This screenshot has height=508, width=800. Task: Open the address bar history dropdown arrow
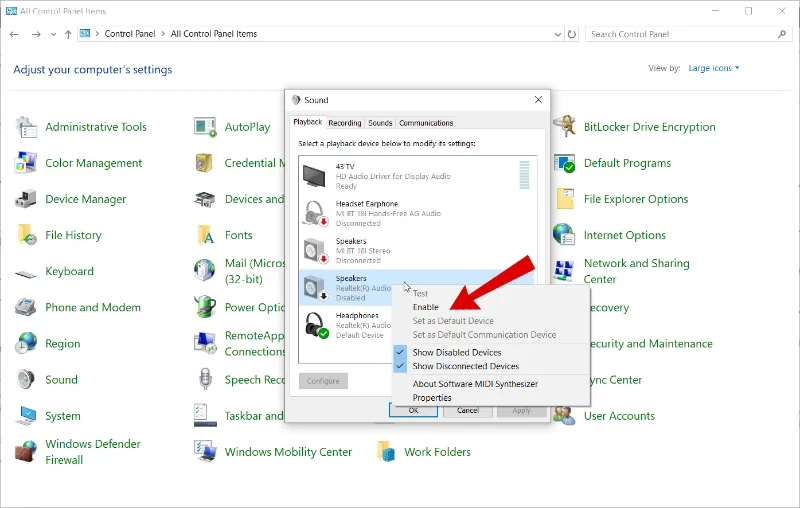(x=558, y=34)
